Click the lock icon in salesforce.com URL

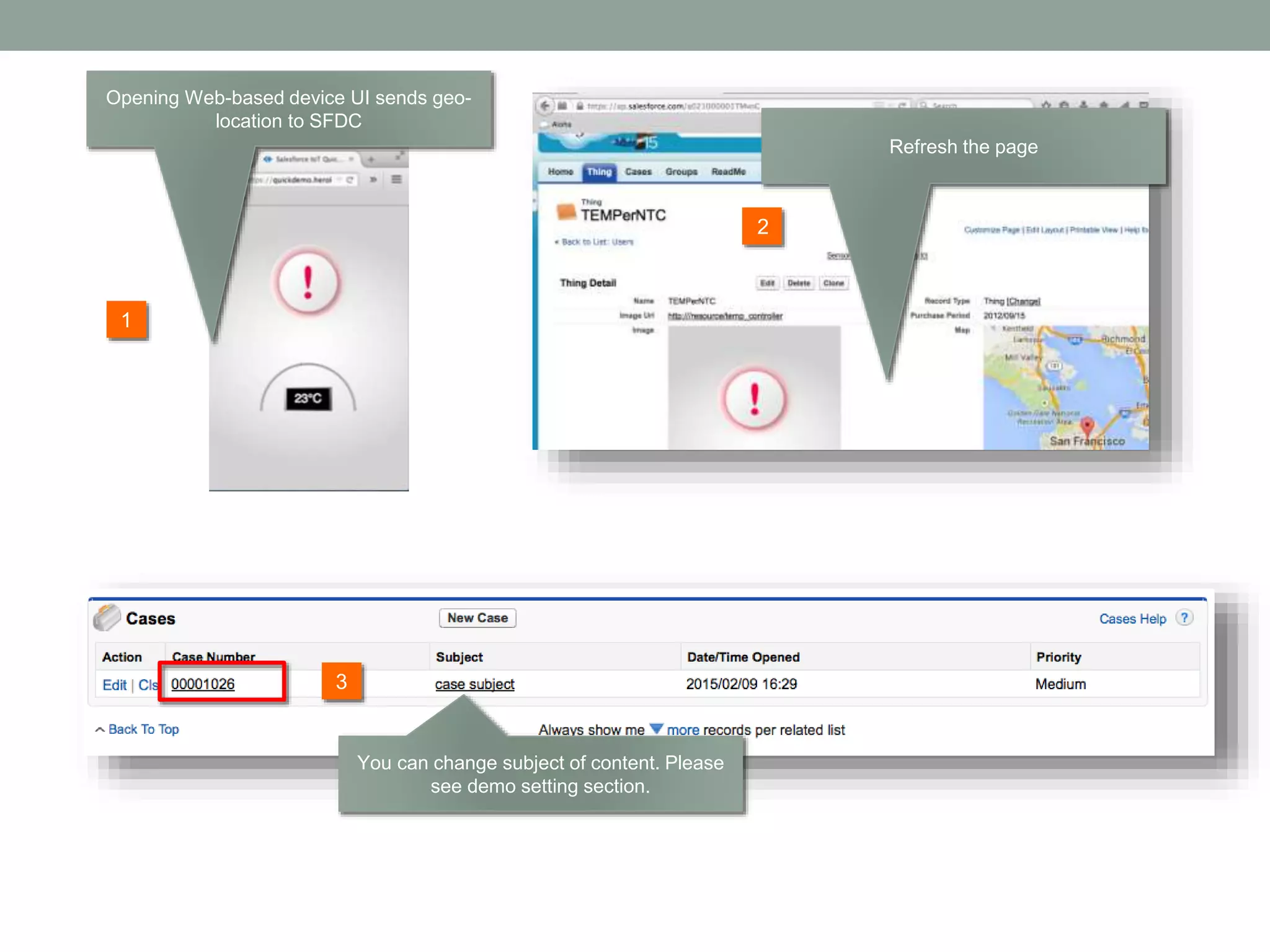tap(580, 106)
